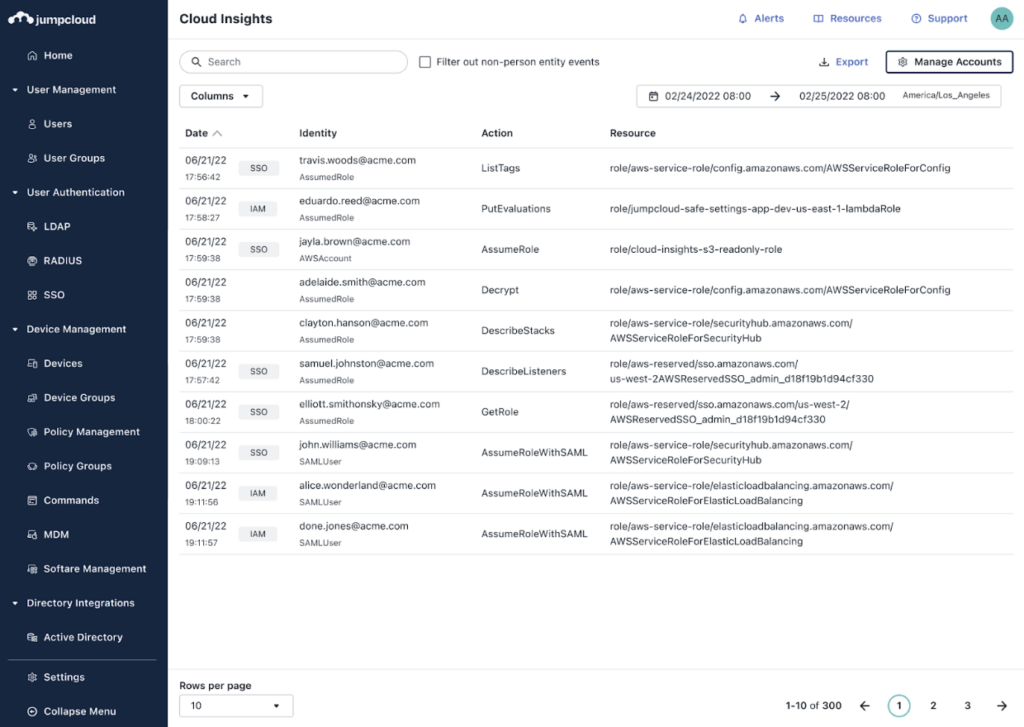This screenshot has width=1024, height=727.
Task: Open the Columns dropdown
Action: pyautogui.click(x=221, y=96)
